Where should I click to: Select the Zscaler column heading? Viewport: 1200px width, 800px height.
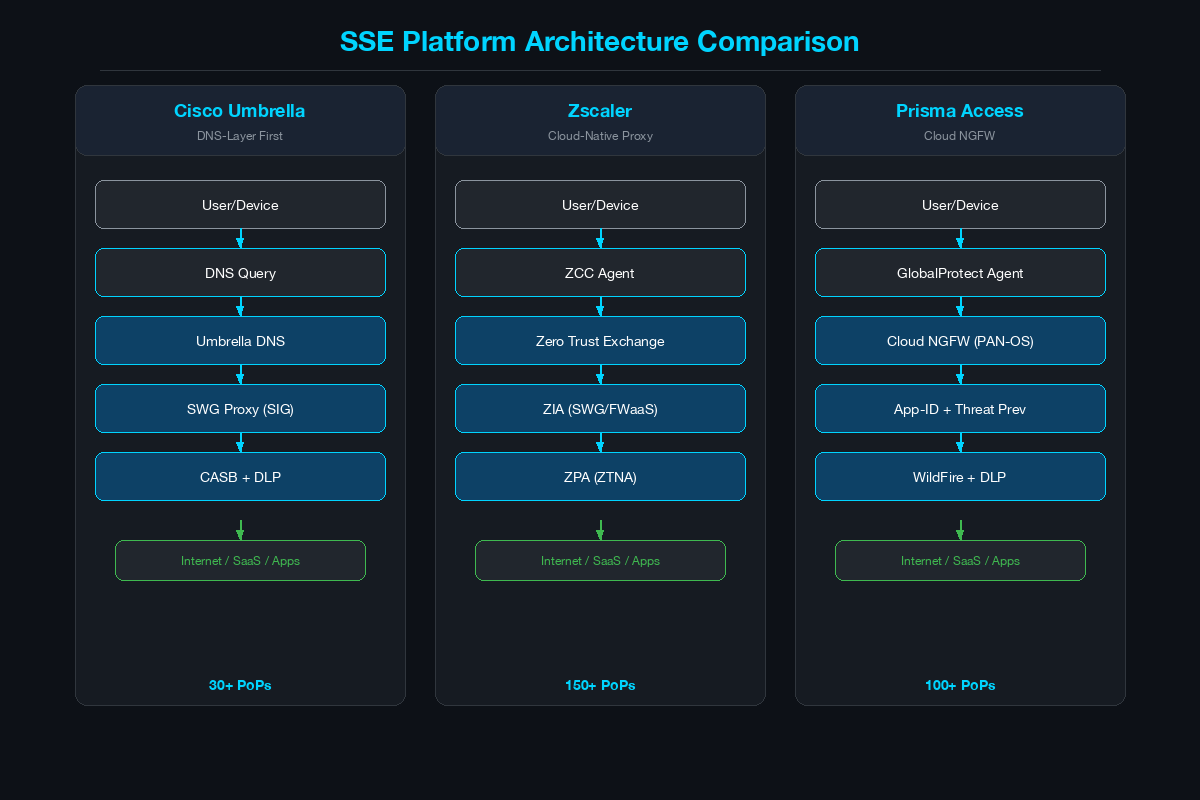600,111
